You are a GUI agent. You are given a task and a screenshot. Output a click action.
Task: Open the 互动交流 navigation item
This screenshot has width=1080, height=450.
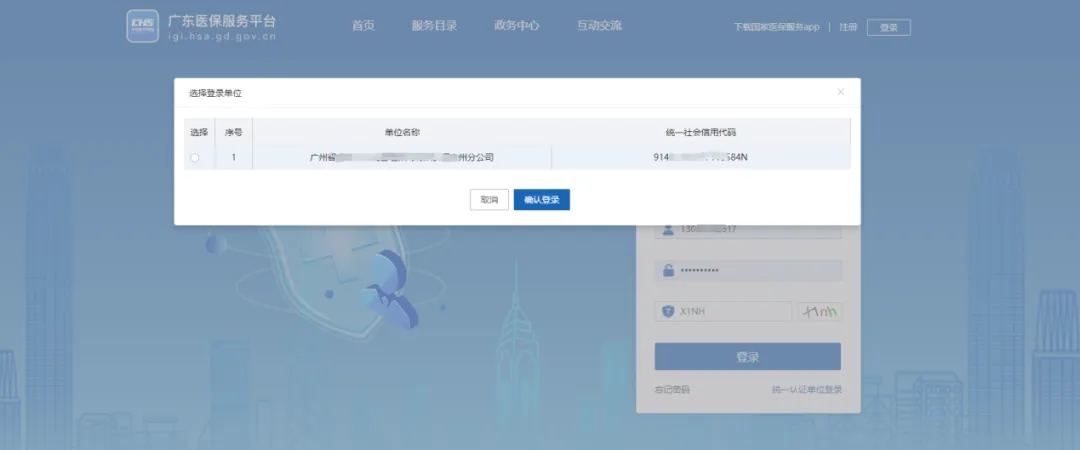coord(599,26)
